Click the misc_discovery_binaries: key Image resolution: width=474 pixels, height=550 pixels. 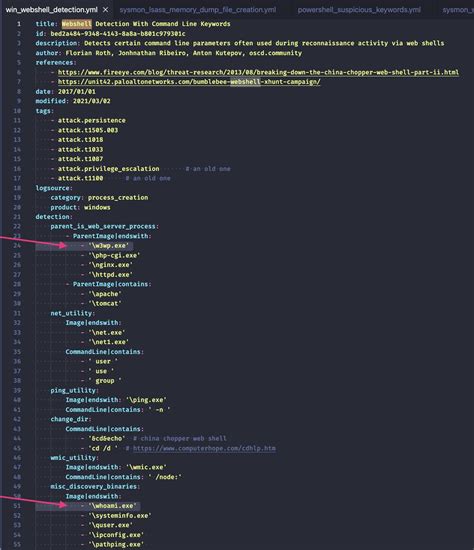[x=95, y=487]
